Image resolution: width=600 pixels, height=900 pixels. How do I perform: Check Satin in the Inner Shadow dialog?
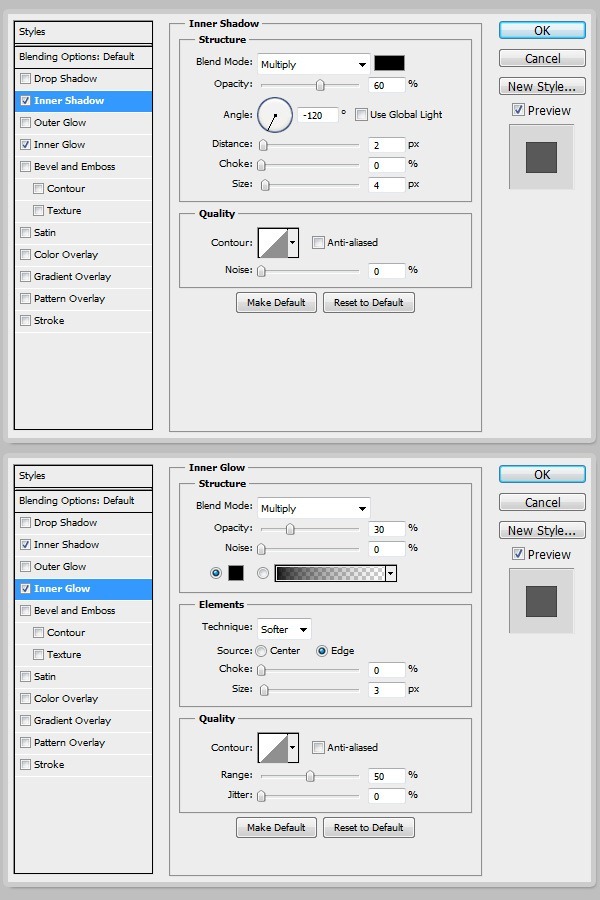(25, 232)
